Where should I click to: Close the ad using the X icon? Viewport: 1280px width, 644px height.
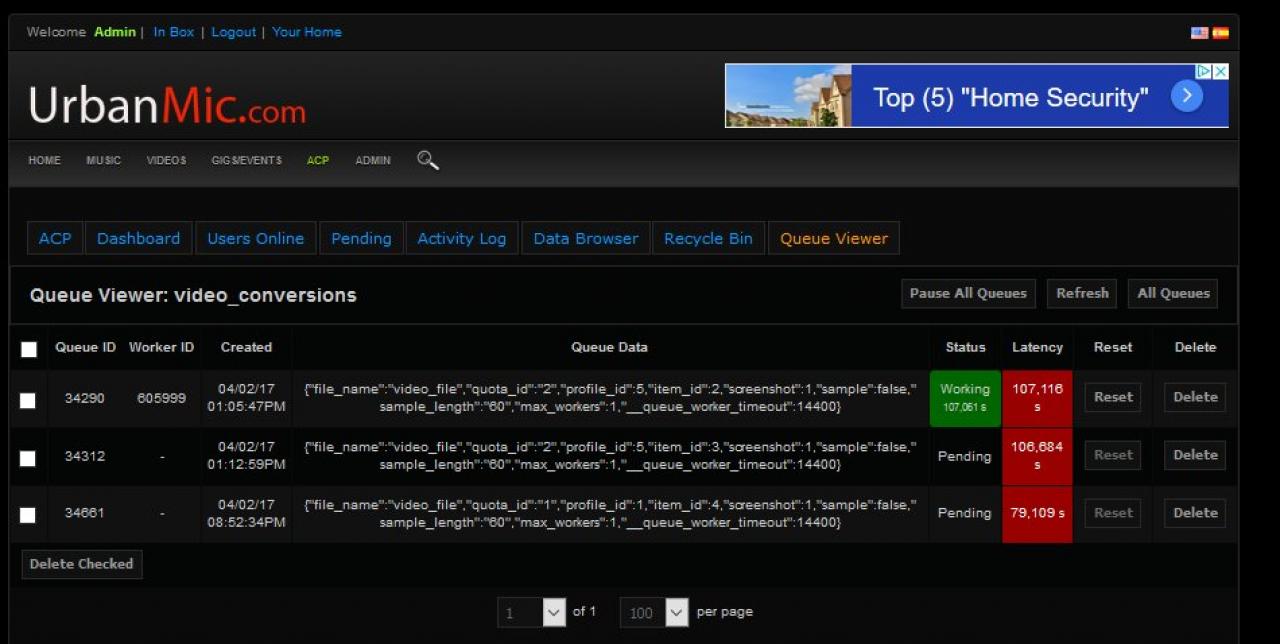click(1221, 72)
